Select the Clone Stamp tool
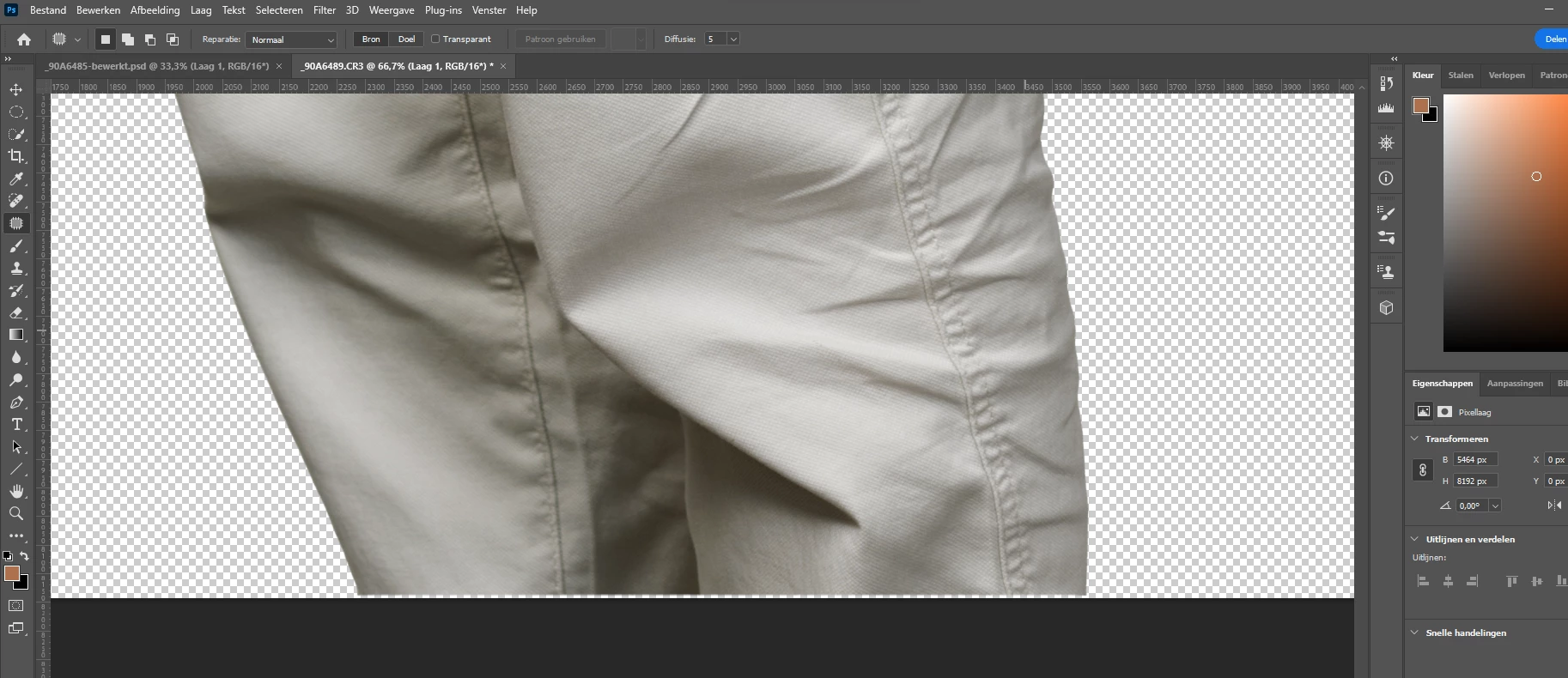 (x=16, y=269)
